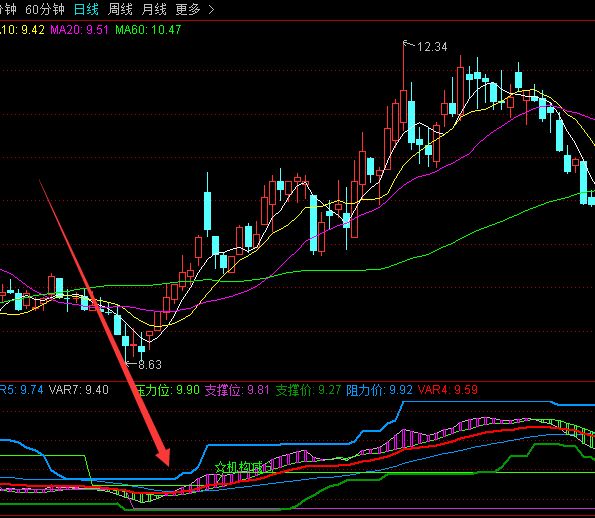Switch to the 60分钟 timeframe tab
The width and height of the screenshot is (595, 518).
coord(45,9)
